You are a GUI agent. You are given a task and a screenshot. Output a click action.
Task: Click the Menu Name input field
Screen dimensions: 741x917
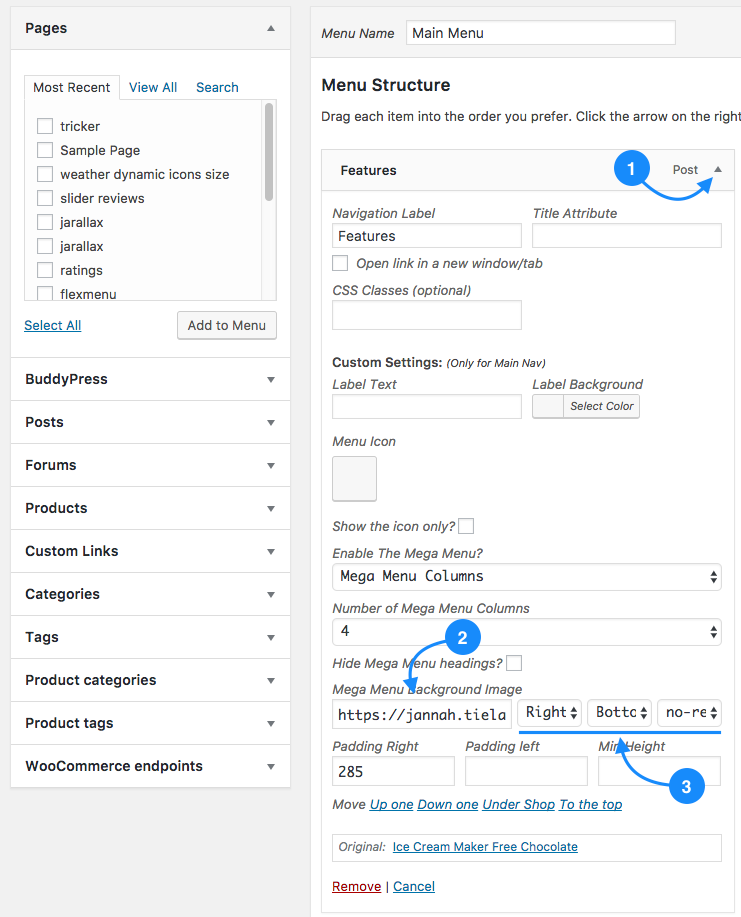[x=541, y=33]
